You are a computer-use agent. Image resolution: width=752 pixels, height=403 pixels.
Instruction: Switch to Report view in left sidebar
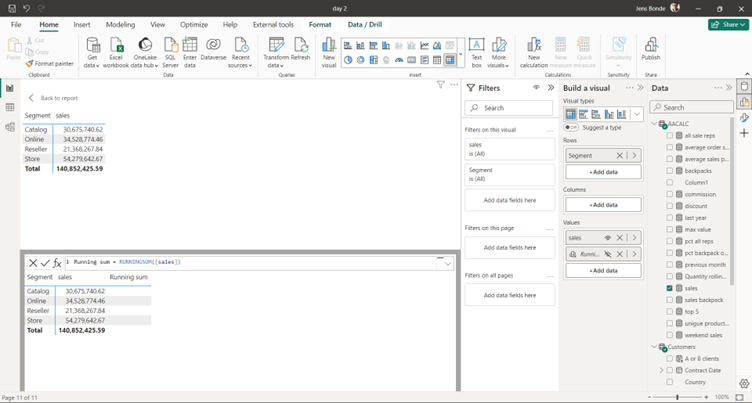(10, 88)
